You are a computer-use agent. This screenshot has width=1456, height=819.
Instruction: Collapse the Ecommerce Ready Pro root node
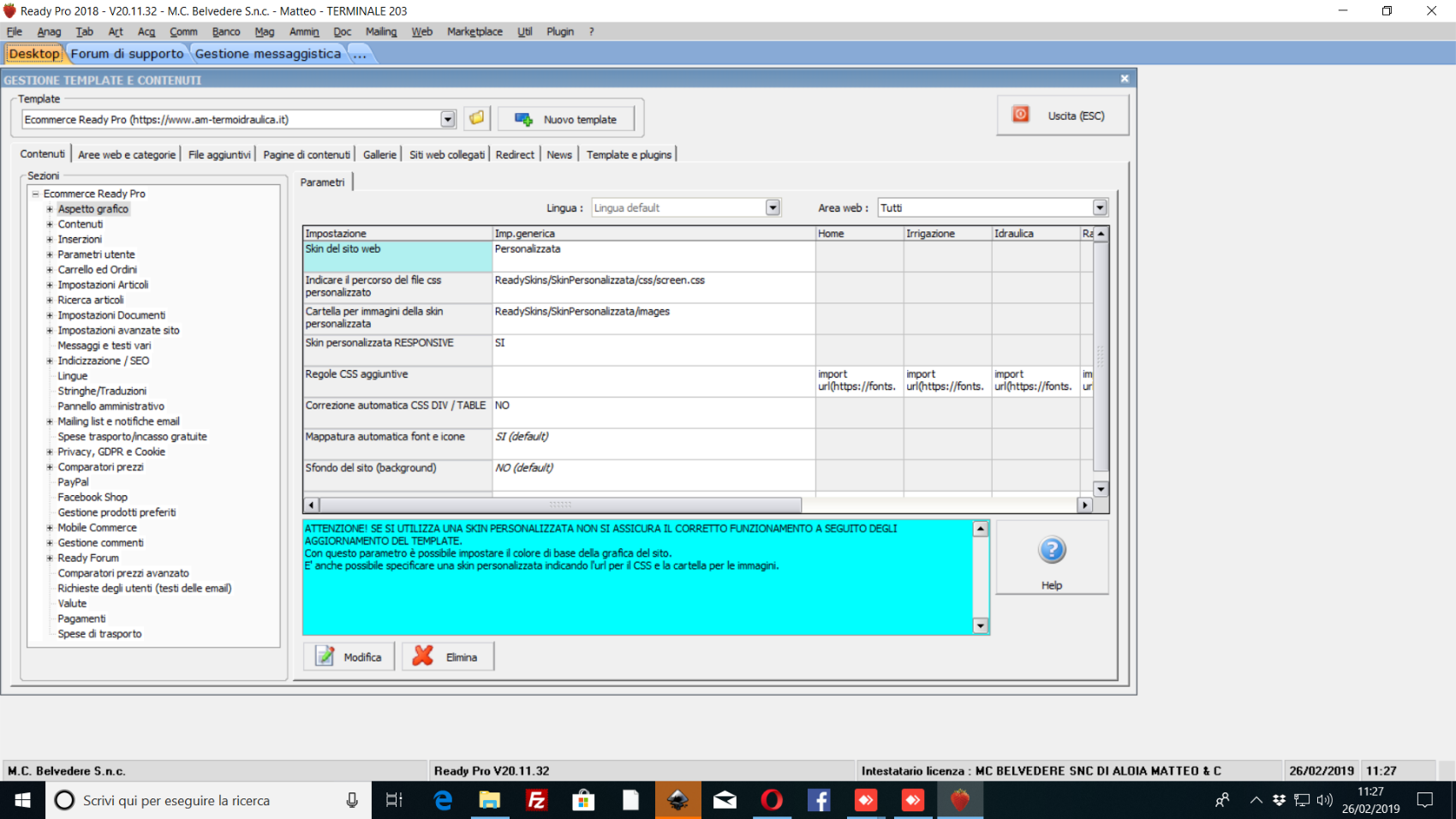36,194
